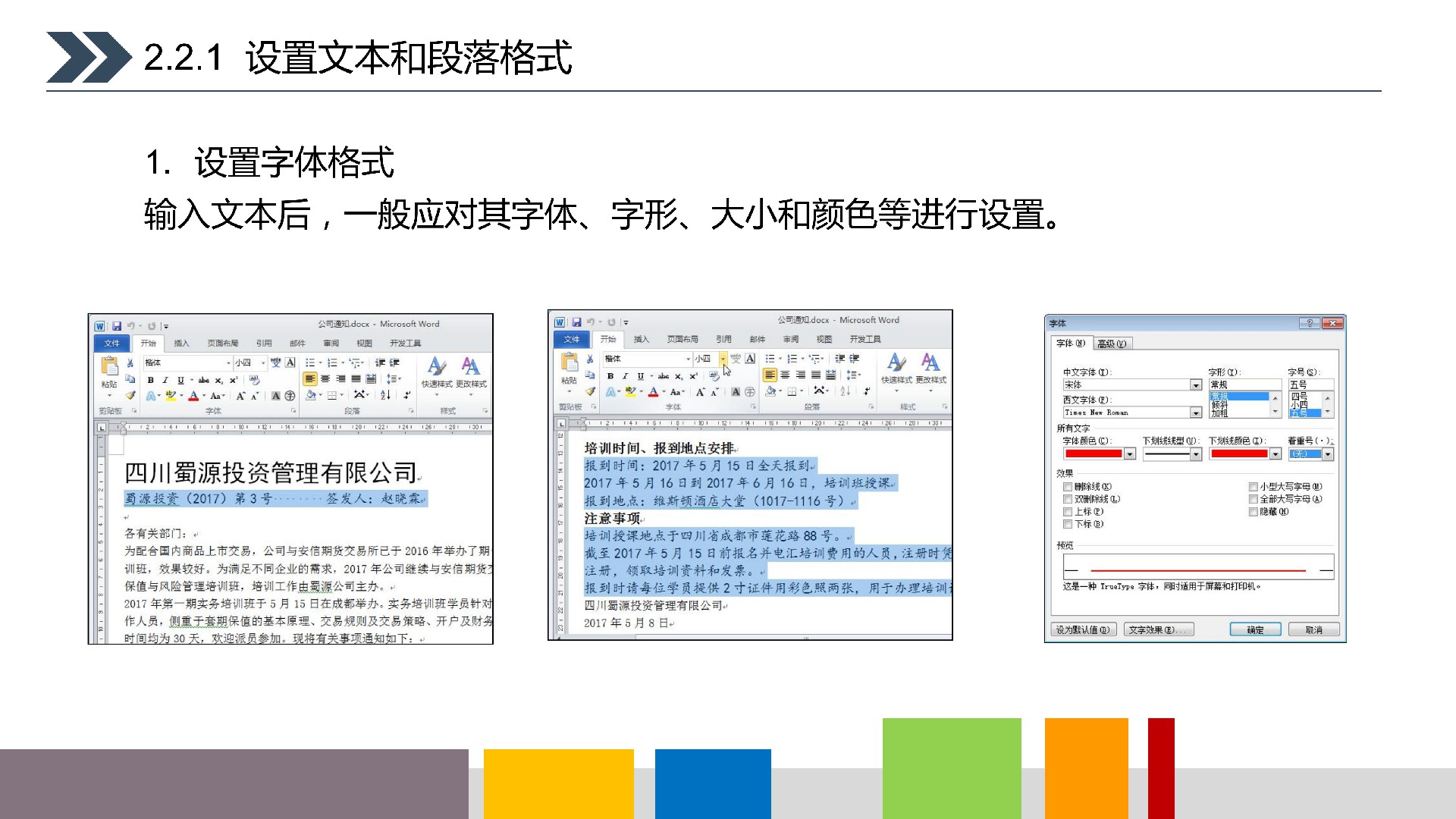Click the 确定 button in font dialog
The height and width of the screenshot is (819, 1456).
pos(1255,629)
